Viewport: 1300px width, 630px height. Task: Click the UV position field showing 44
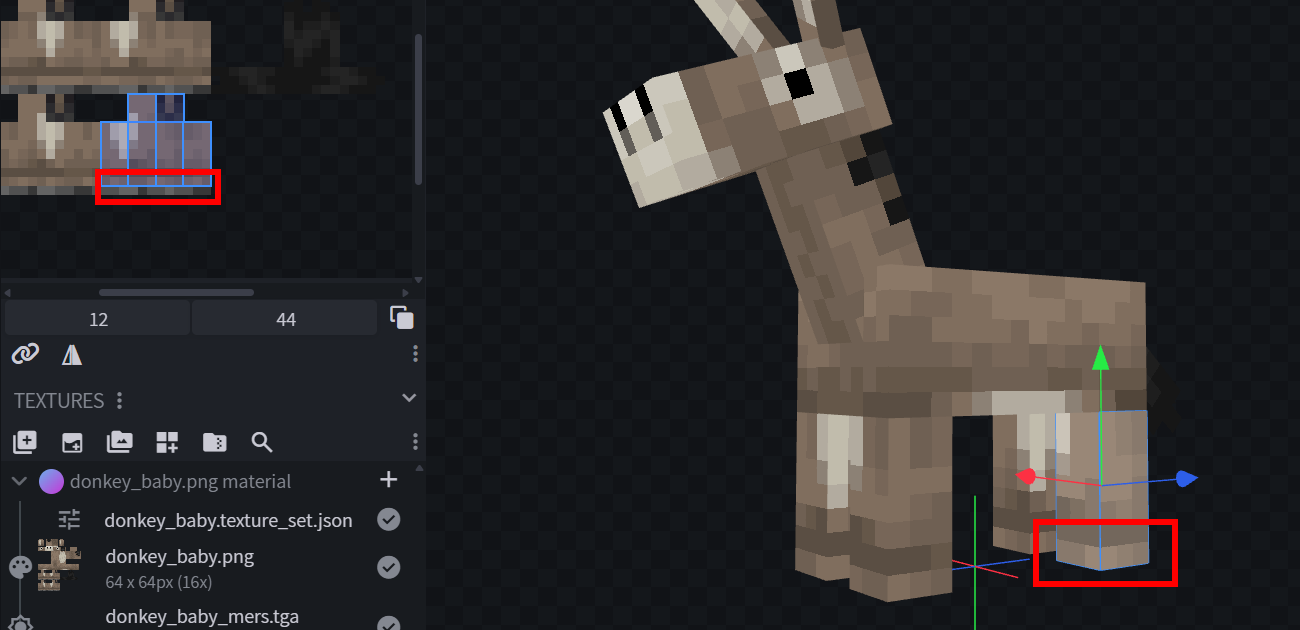click(x=286, y=319)
